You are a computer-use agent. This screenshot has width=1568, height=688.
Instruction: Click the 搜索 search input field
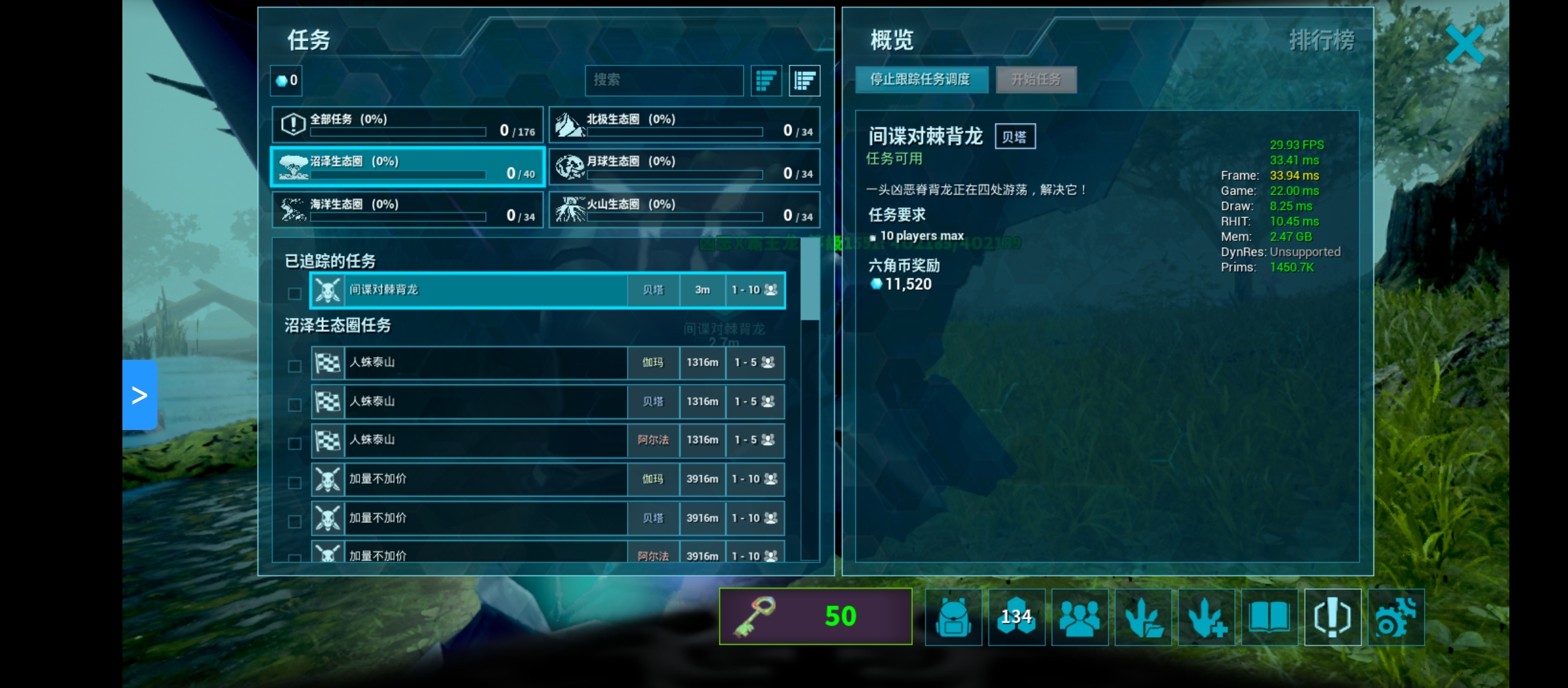click(664, 80)
